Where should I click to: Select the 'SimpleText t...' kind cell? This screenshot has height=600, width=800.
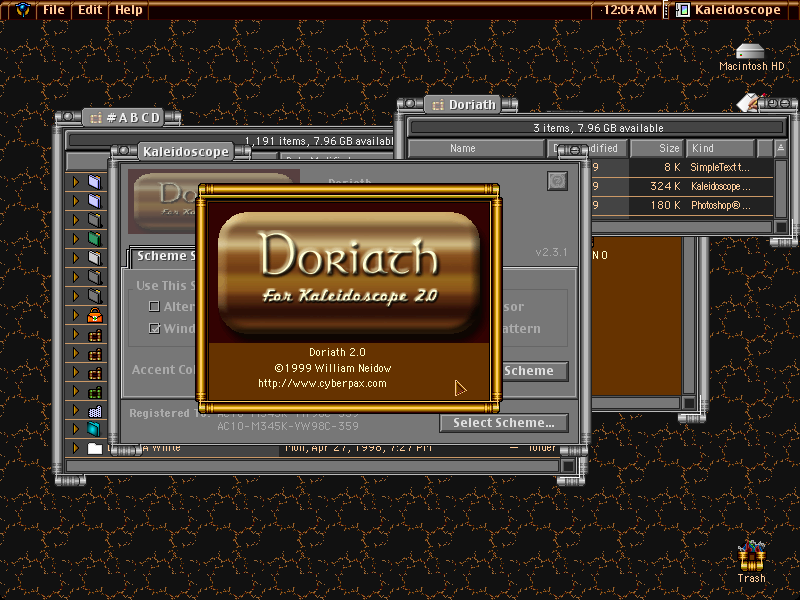click(x=719, y=167)
